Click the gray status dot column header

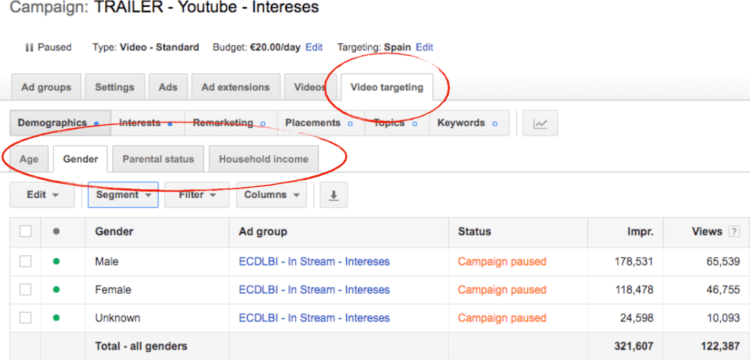(x=56, y=232)
